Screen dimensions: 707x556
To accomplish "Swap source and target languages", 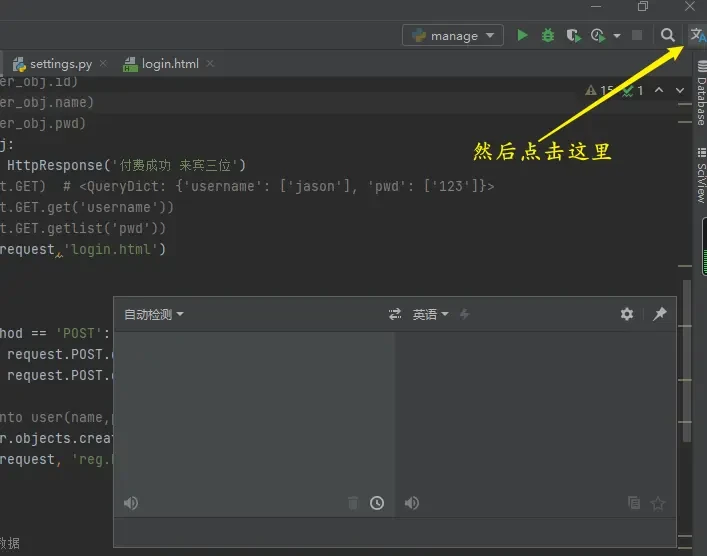I will pyautogui.click(x=395, y=314).
